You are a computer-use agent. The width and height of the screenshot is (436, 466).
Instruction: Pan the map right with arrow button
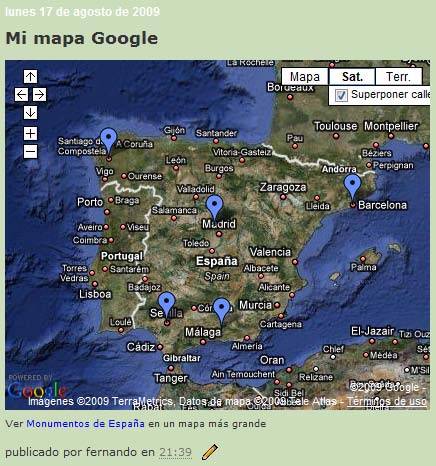39,95
